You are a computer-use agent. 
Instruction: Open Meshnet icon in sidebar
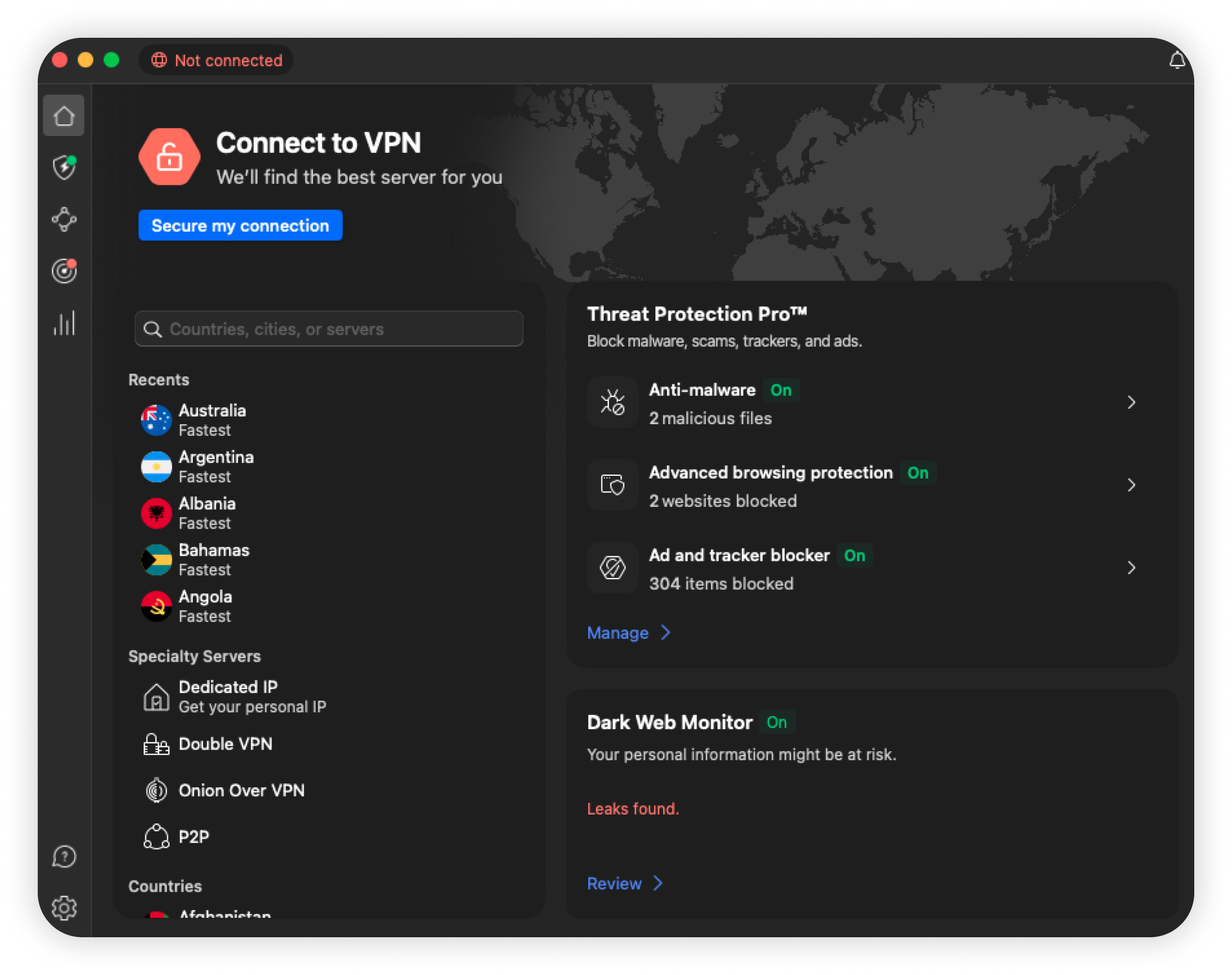pos(64,219)
